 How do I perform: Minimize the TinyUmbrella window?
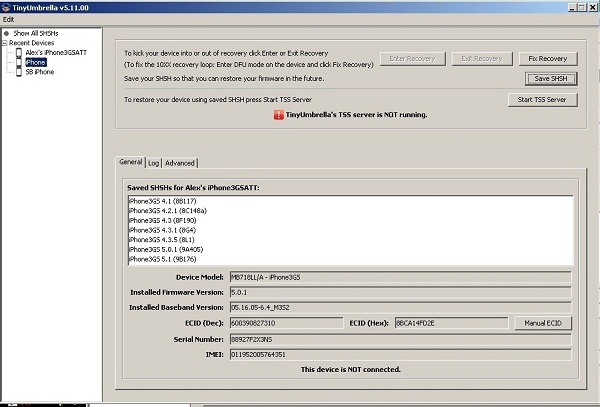click(572, 7)
